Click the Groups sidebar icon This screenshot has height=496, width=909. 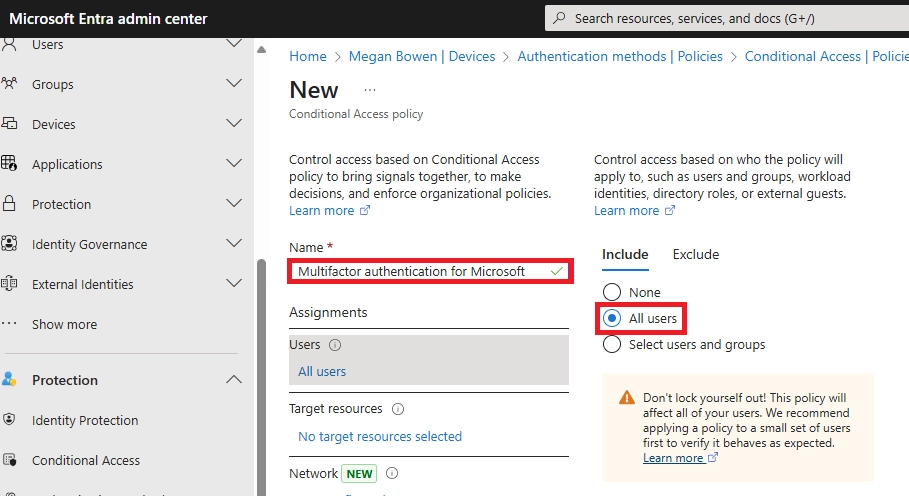[x=9, y=83]
